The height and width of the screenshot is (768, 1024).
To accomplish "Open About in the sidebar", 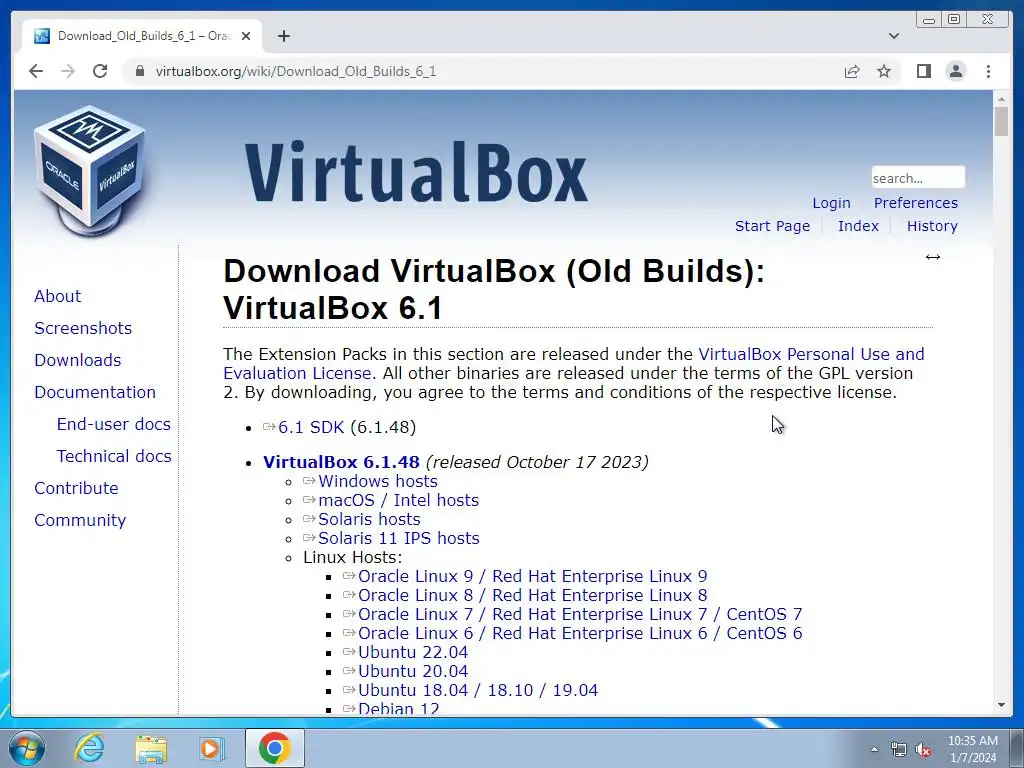I will [x=57, y=296].
